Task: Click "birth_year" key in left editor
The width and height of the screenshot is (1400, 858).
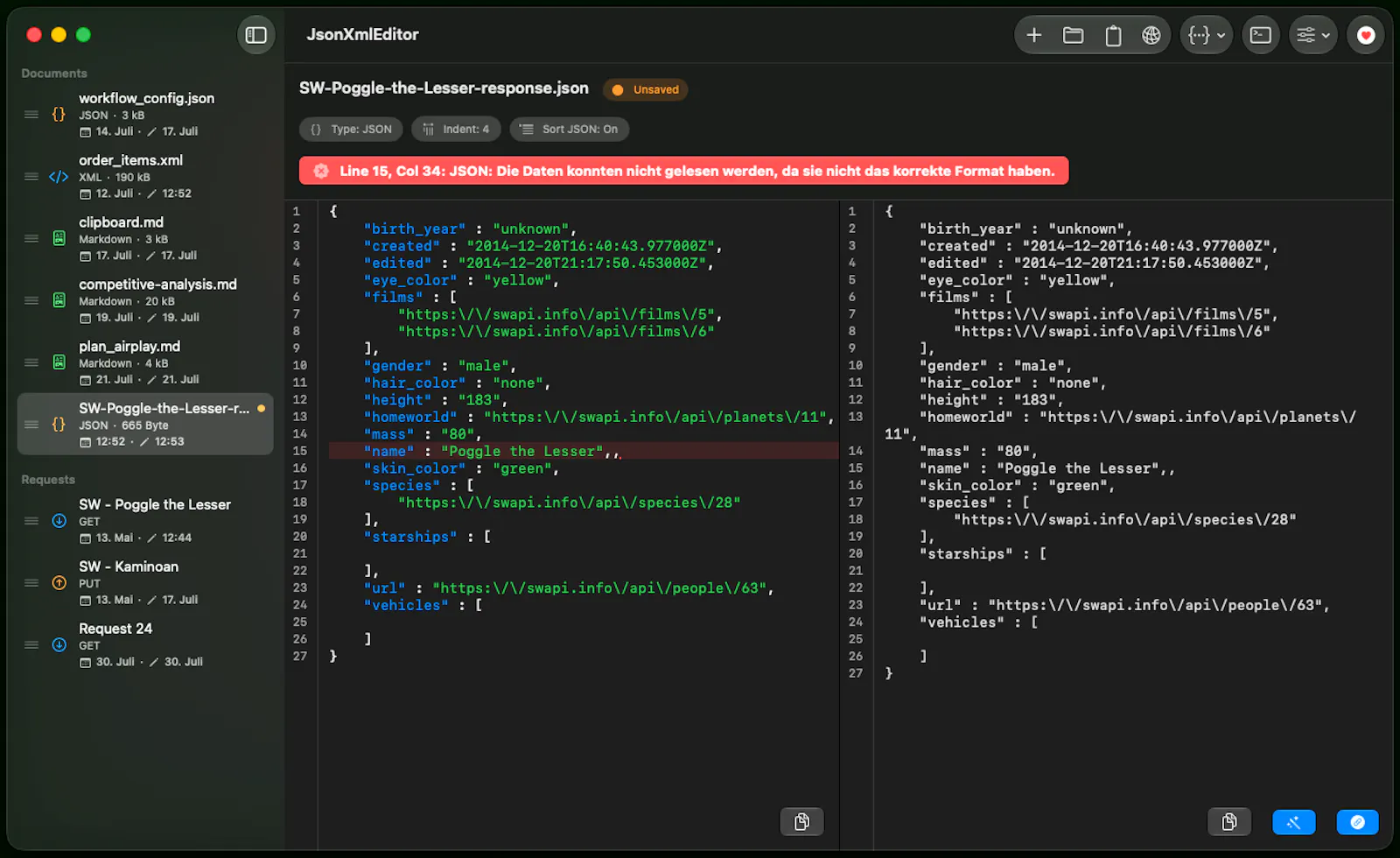Action: (415, 229)
